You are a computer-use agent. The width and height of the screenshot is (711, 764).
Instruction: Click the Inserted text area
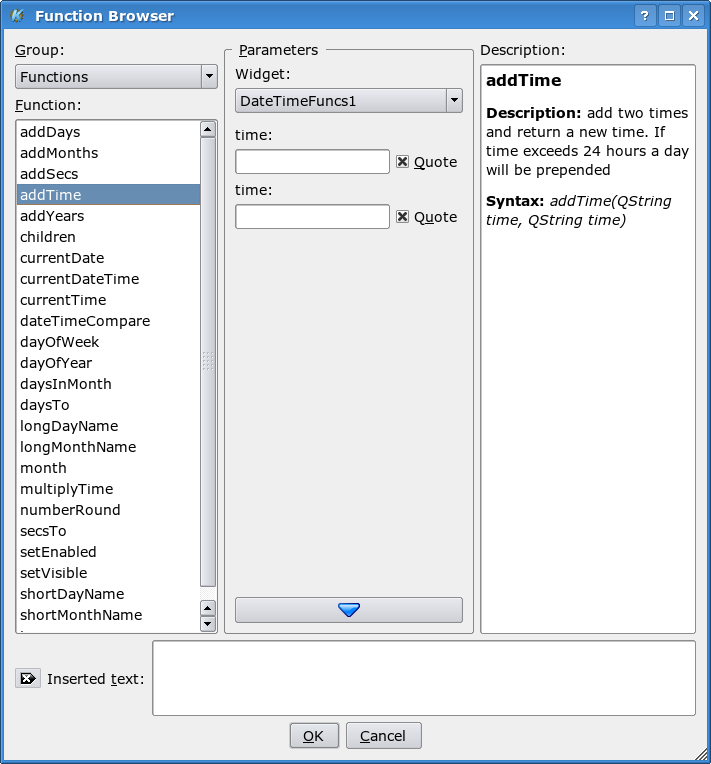point(423,678)
